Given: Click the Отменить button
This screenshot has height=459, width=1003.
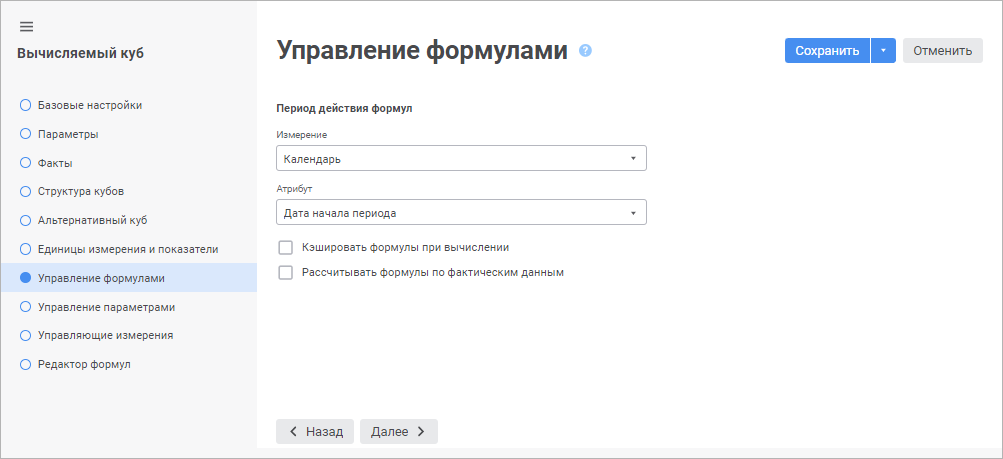Looking at the screenshot, I should (x=942, y=51).
